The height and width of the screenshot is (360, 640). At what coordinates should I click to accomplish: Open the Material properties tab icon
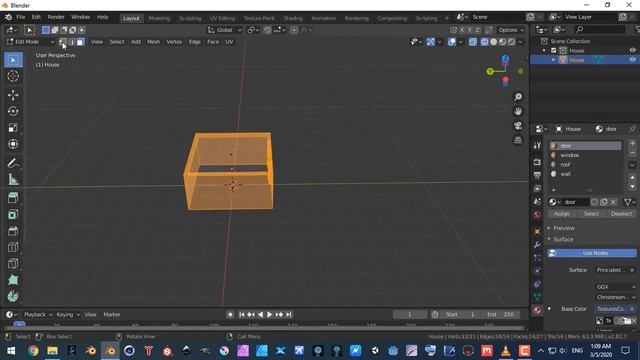[x=537, y=310]
